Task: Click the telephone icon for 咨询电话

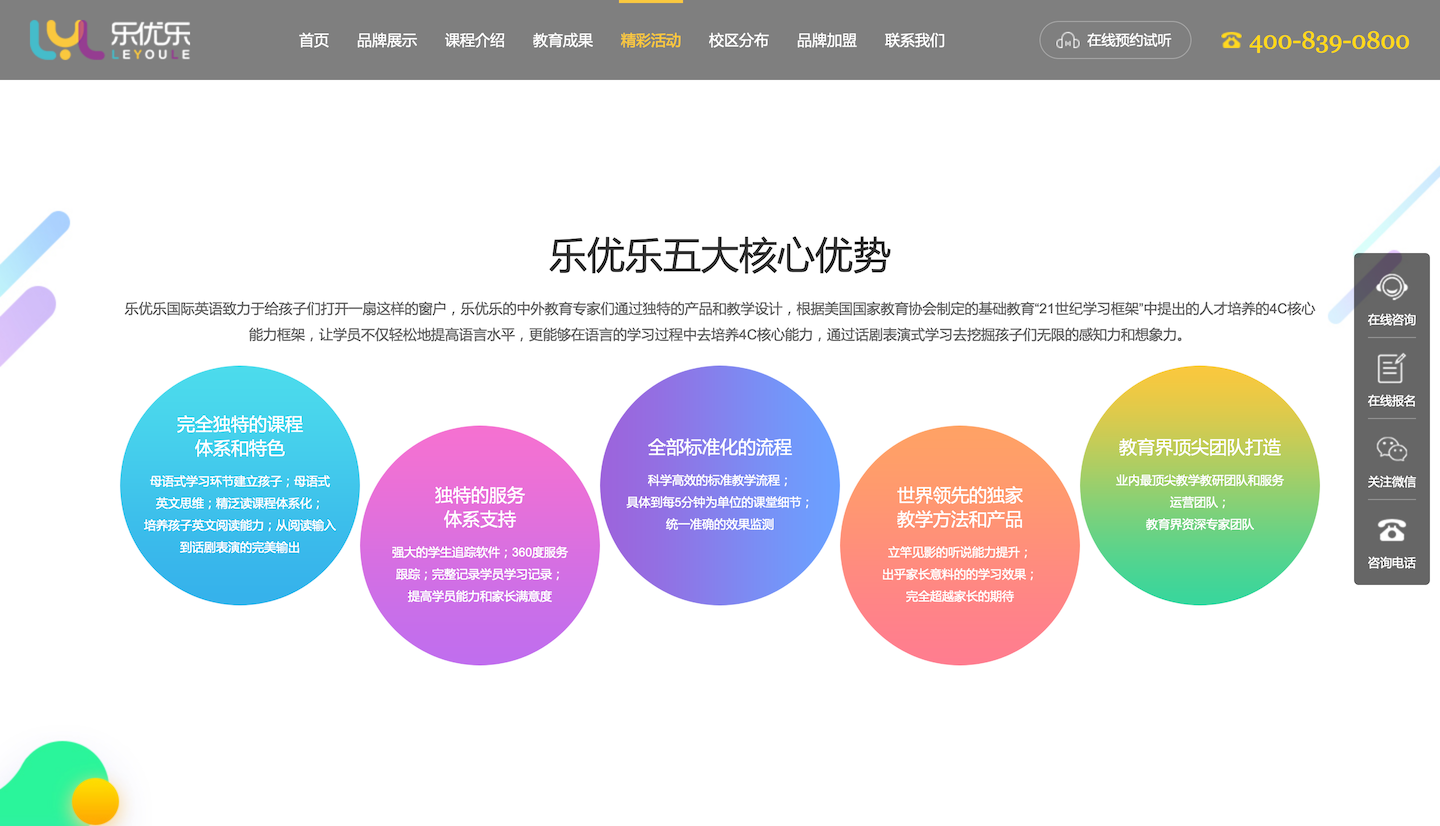Action: click(x=1391, y=531)
